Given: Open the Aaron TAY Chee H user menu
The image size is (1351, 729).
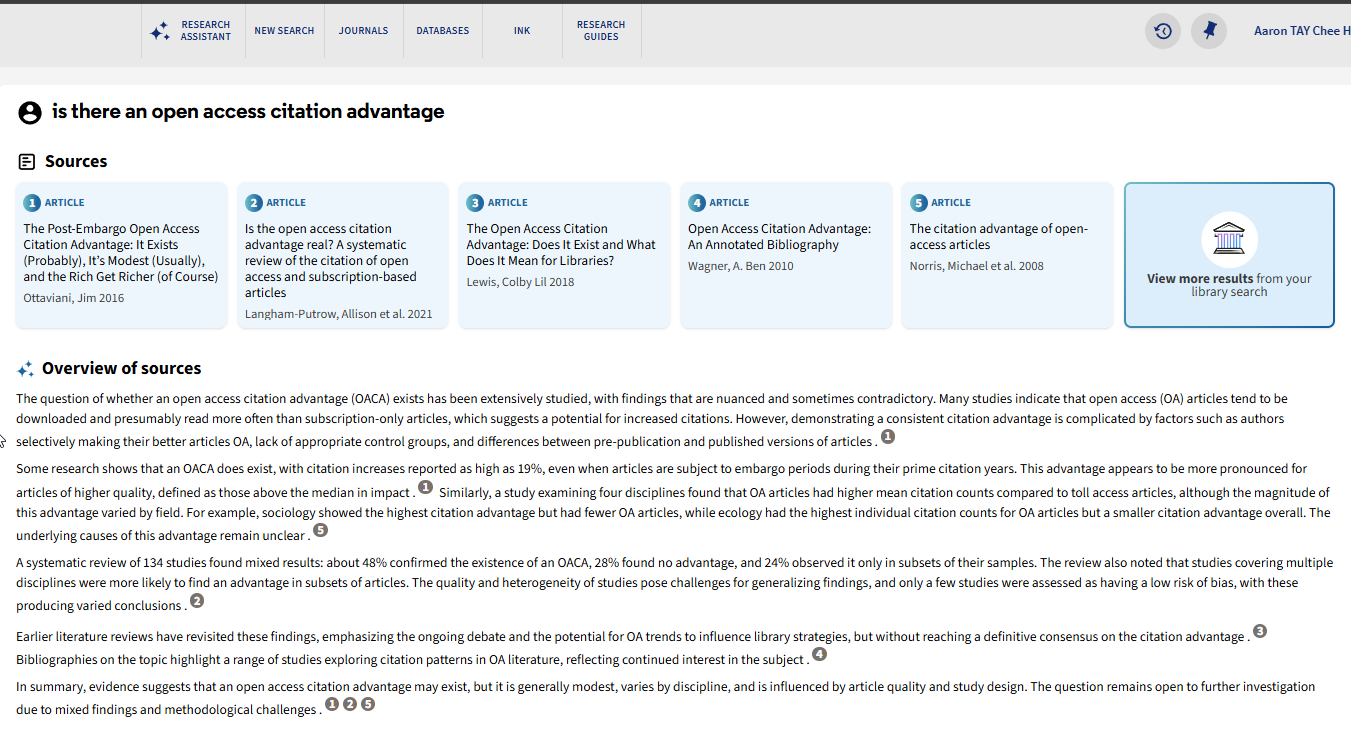Looking at the screenshot, I should pos(1302,31).
